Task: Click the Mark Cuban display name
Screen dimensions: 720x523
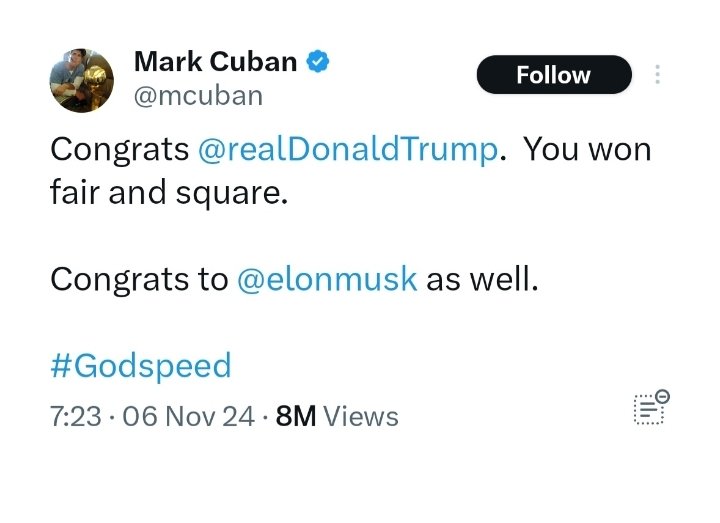Action: point(215,62)
